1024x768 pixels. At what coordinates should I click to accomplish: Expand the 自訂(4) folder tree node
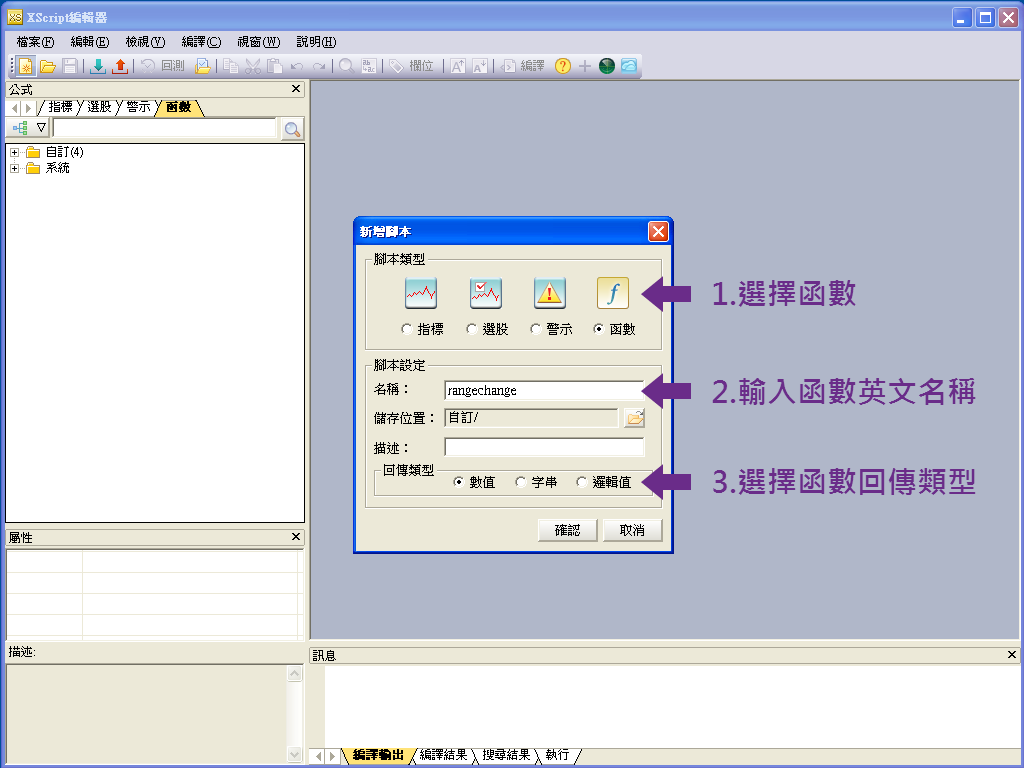click(14, 152)
